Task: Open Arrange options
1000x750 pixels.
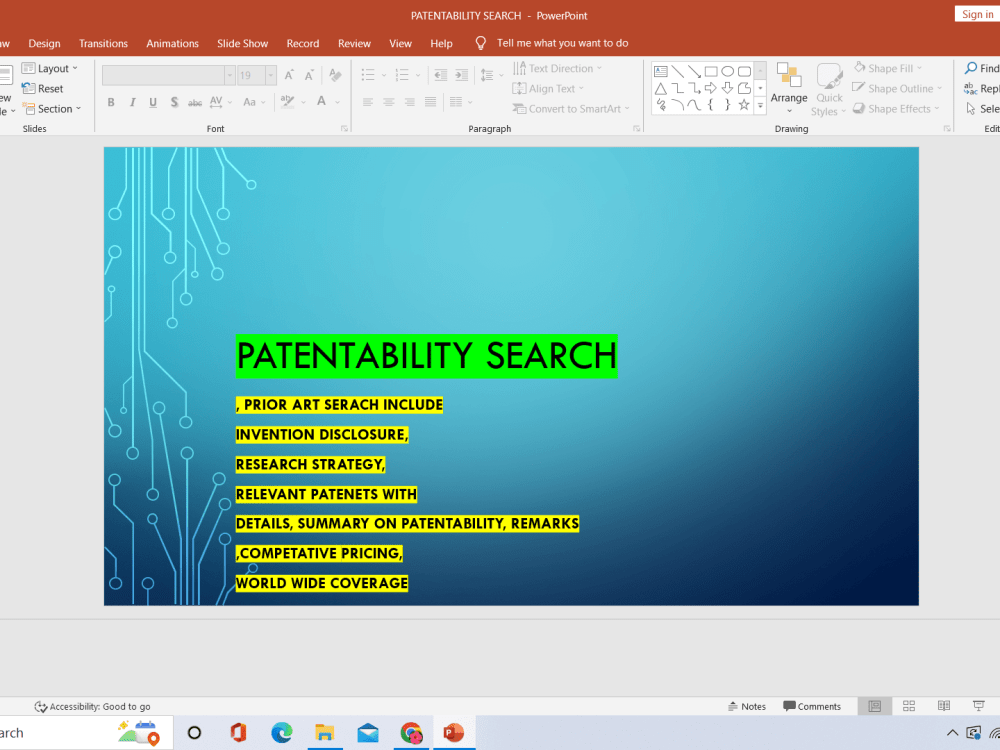Action: click(789, 89)
